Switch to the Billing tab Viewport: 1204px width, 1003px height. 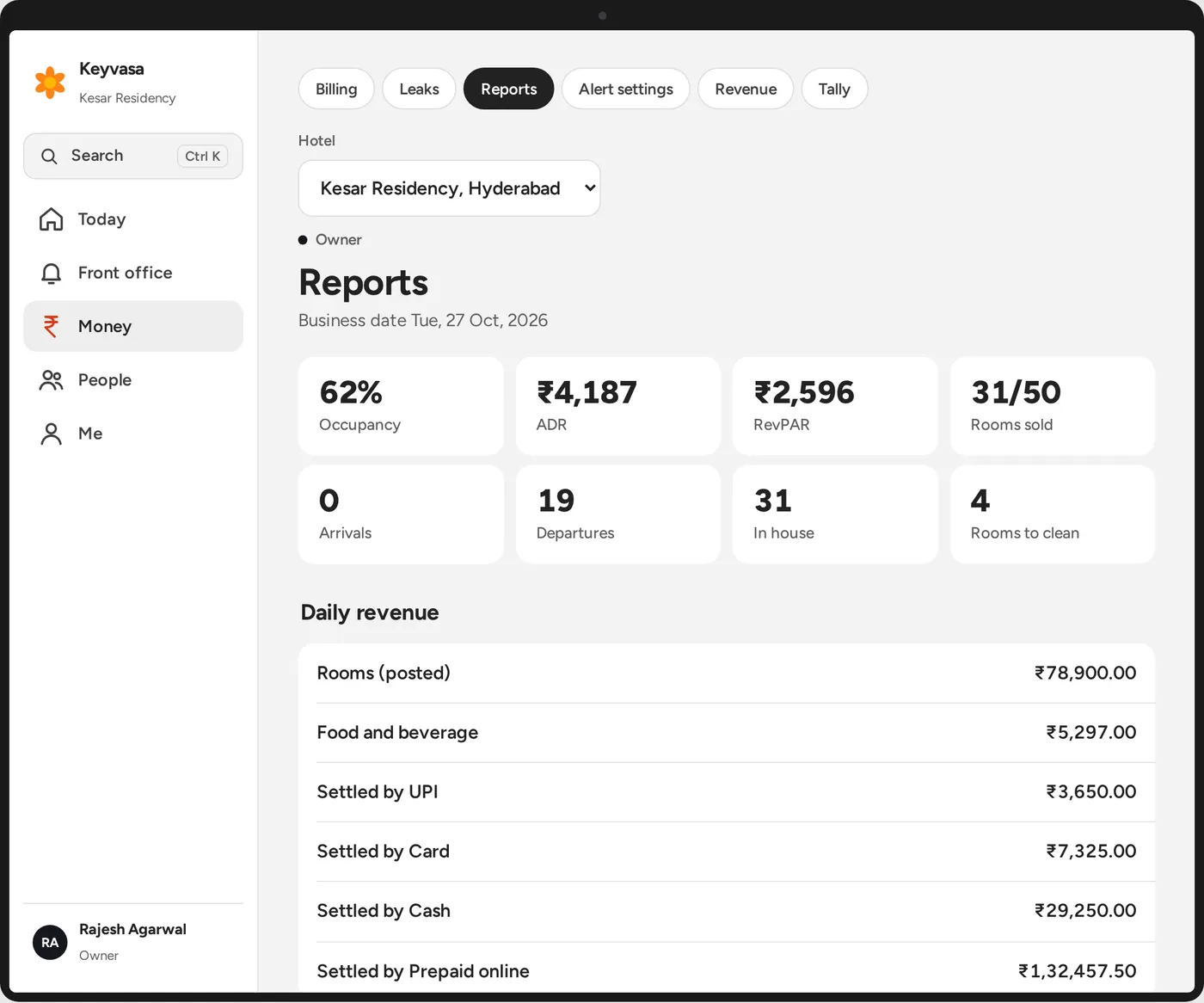pos(336,89)
